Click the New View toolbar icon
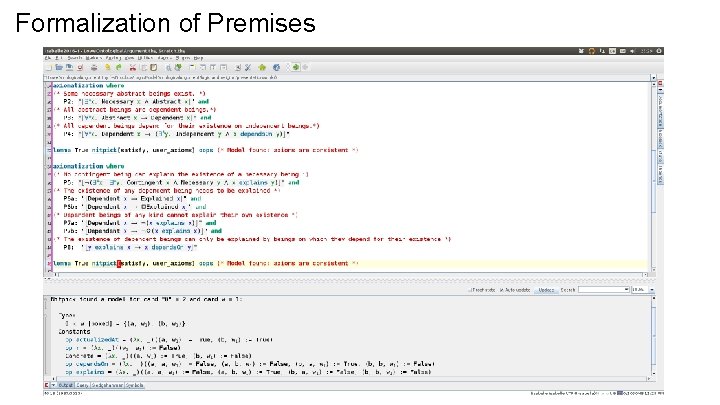Viewport: 720px width, 405px height. (x=192, y=68)
